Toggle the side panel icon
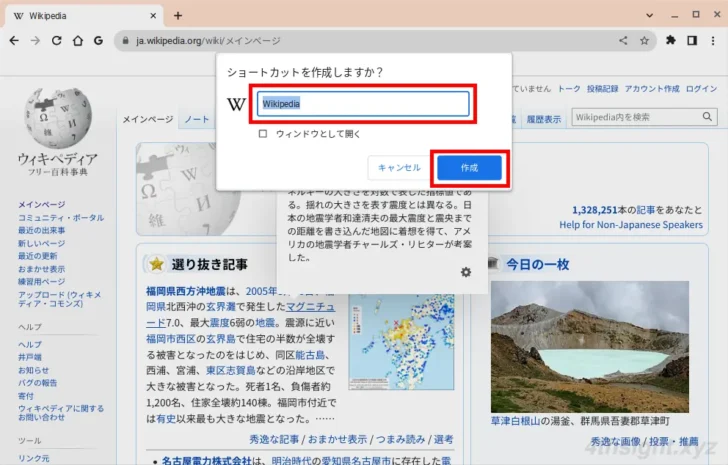This screenshot has width=728, height=465. pyautogui.click(x=692, y=41)
